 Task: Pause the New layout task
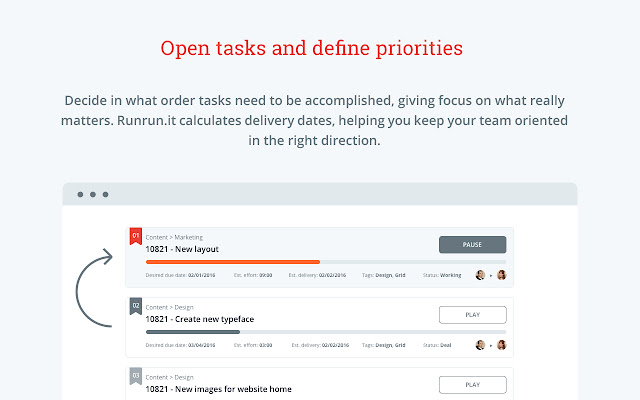[x=472, y=244]
